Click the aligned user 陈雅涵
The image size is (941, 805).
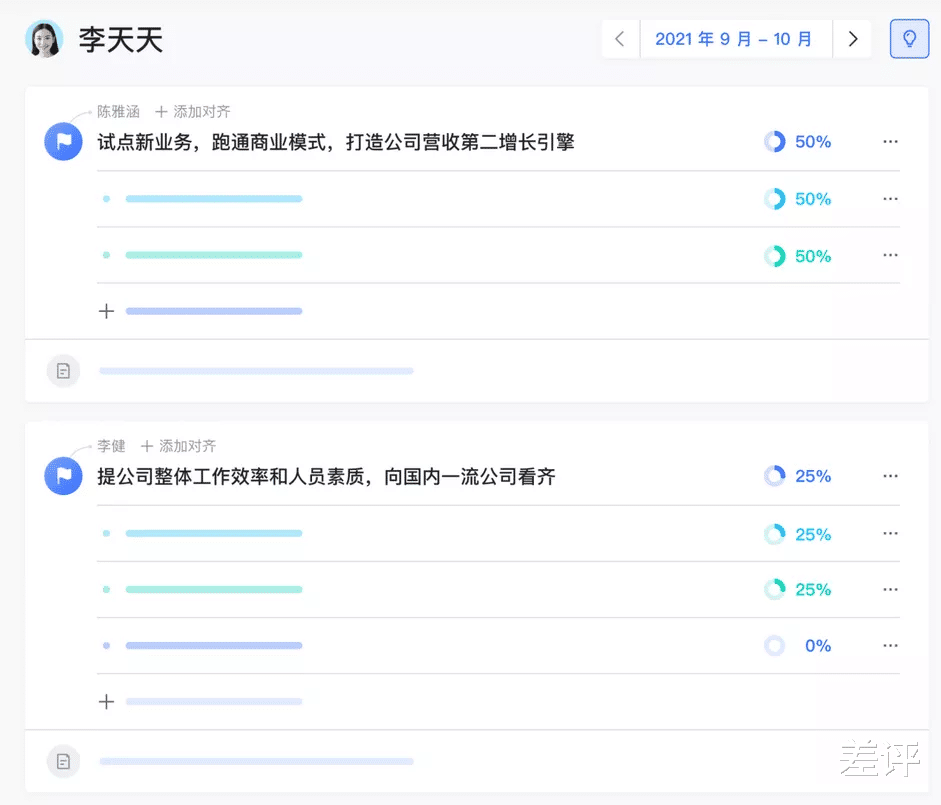pyautogui.click(x=118, y=111)
